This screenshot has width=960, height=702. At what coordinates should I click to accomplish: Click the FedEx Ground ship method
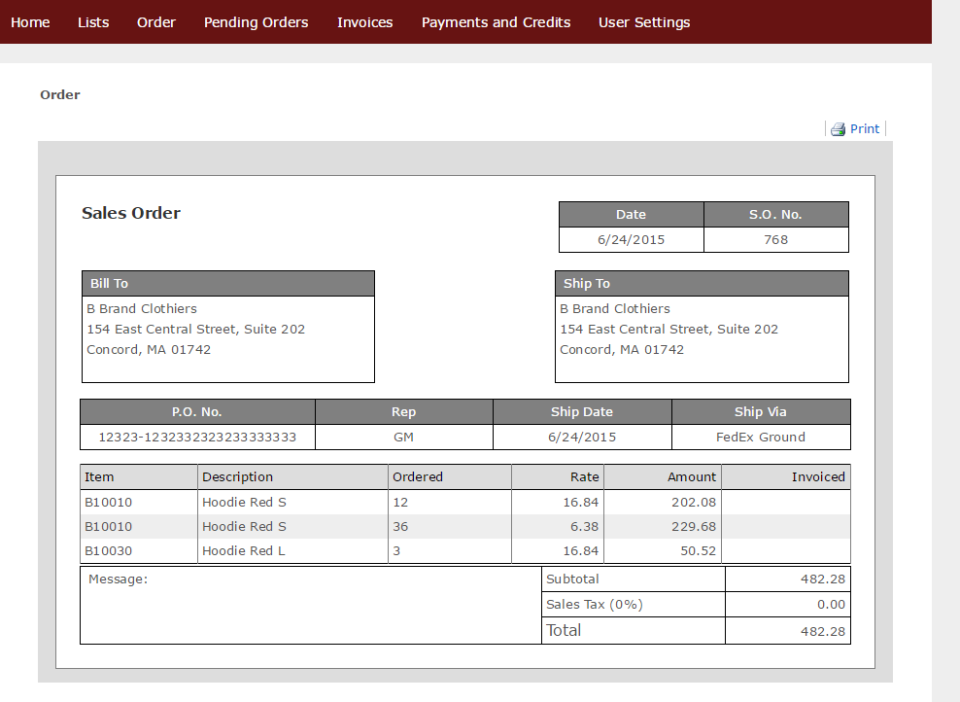click(x=760, y=437)
